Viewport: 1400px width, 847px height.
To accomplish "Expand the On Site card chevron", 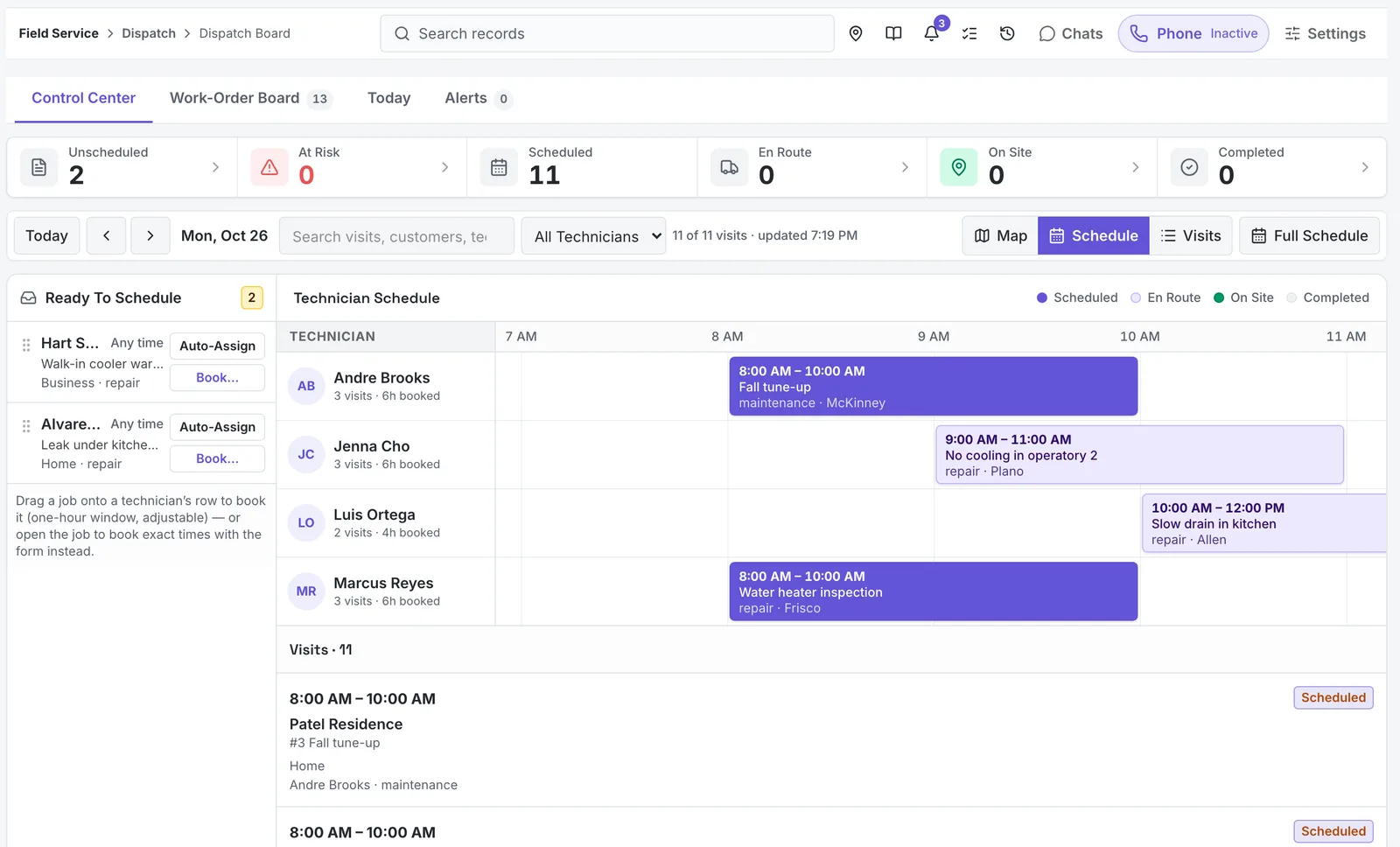I will 1135,167.
